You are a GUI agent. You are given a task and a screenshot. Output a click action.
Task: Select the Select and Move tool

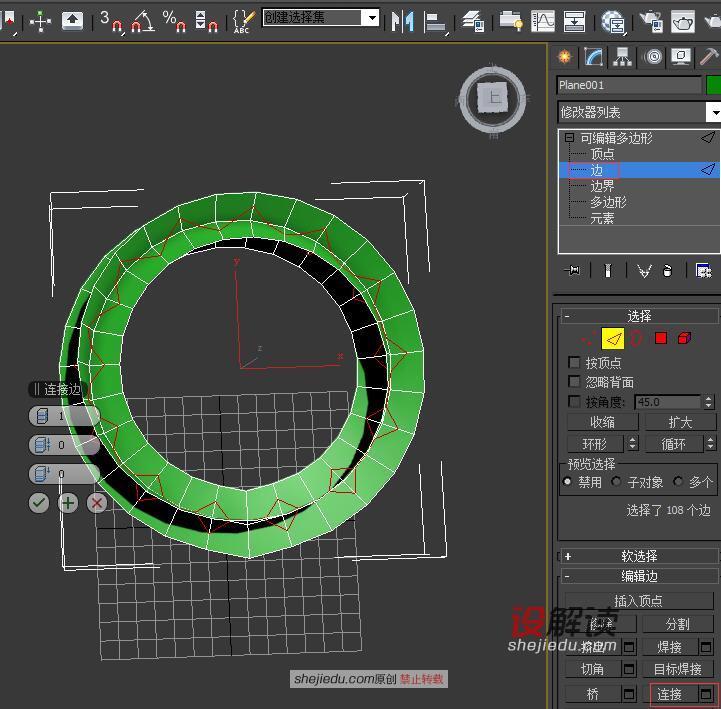pos(40,21)
